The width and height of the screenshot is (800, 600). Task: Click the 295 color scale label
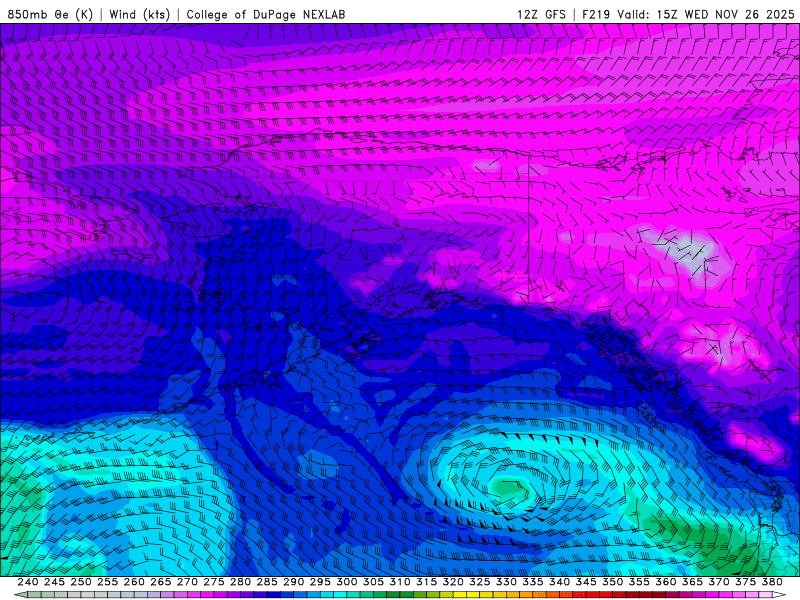coord(320,582)
